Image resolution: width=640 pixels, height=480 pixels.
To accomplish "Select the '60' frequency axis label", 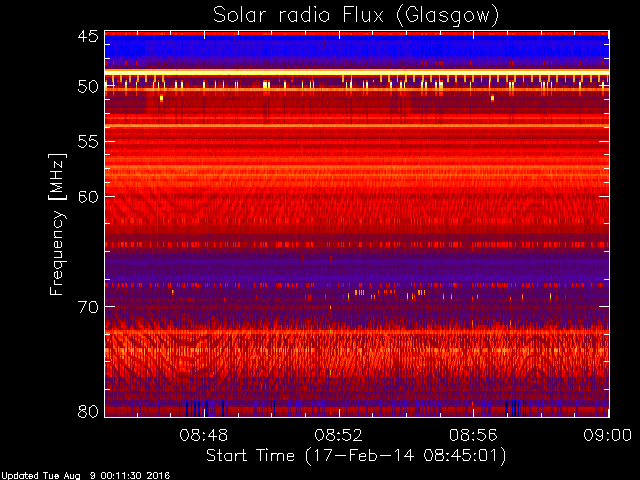I will click(88, 196).
